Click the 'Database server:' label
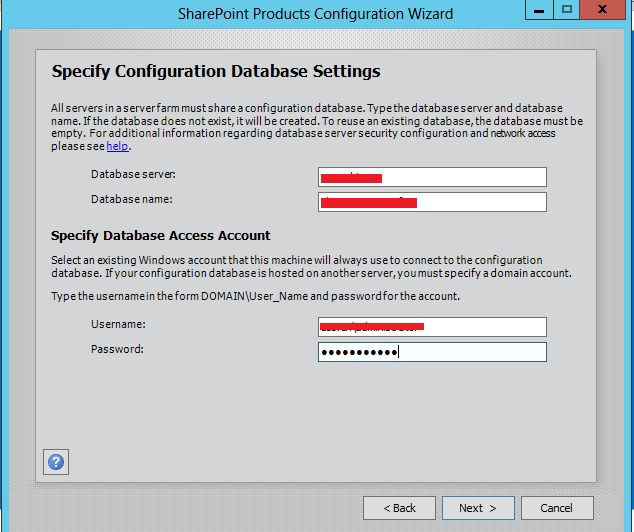Screen dimensions: 634x532 coord(133,174)
